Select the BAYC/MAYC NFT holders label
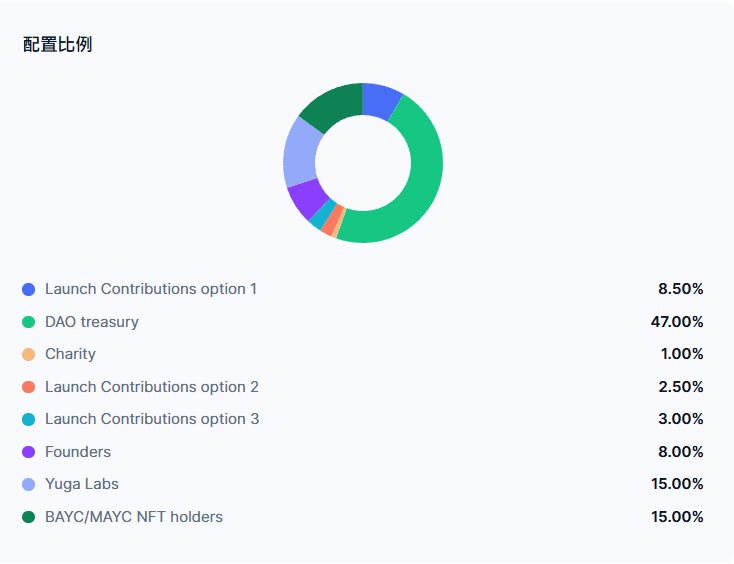This screenshot has width=734, height=564. (134, 517)
